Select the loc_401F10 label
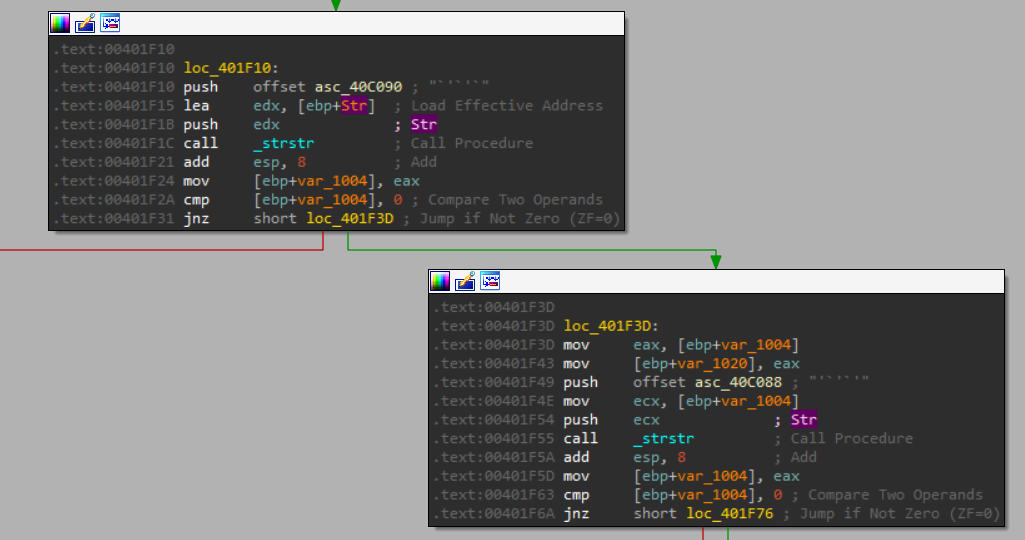Screen dimensions: 1025x540 coord(231,68)
